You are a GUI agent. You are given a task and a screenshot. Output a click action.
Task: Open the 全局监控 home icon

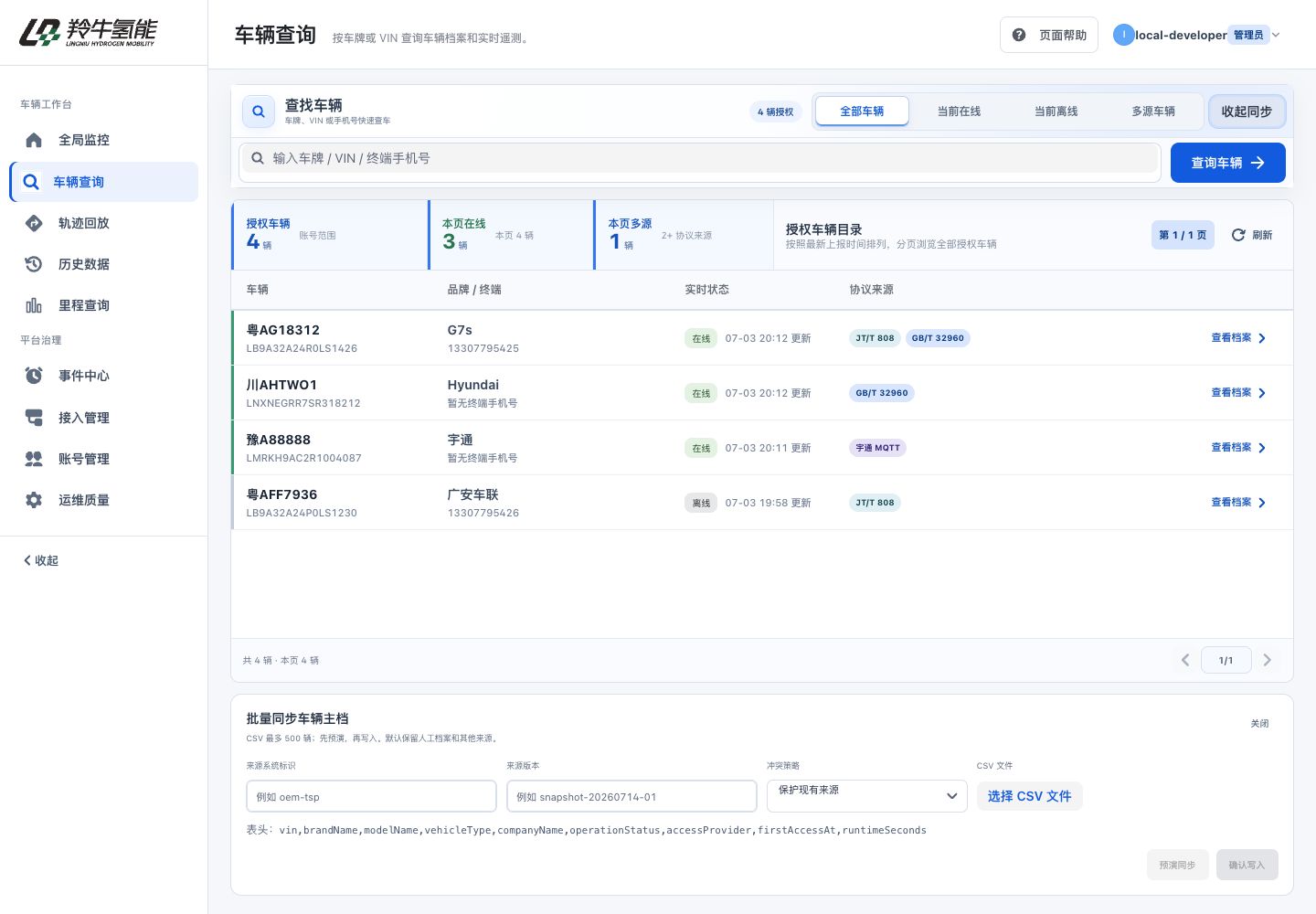[x=34, y=140]
